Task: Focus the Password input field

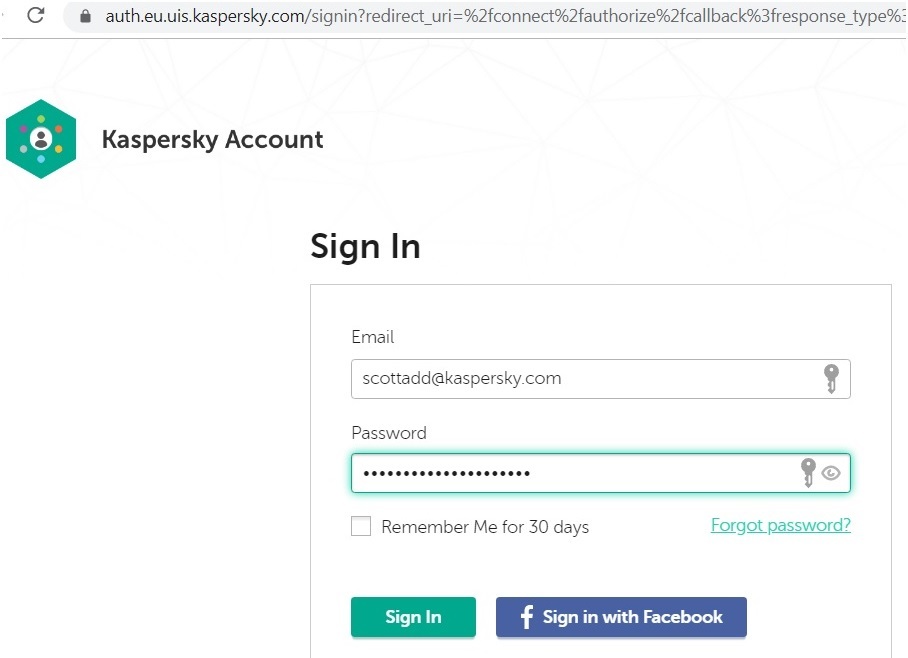Action: pos(601,473)
